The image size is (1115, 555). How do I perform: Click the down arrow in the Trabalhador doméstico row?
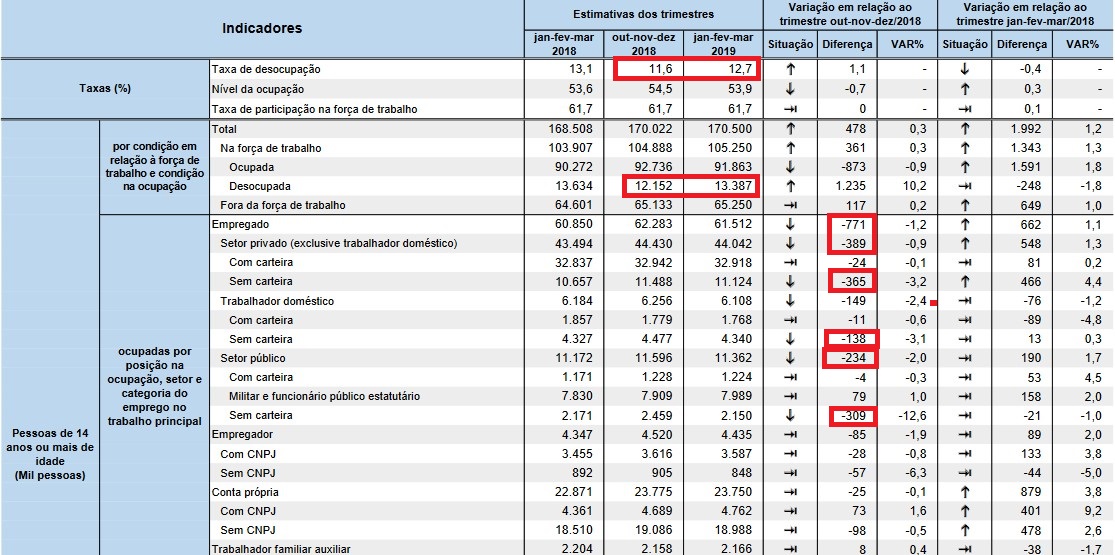pos(790,301)
